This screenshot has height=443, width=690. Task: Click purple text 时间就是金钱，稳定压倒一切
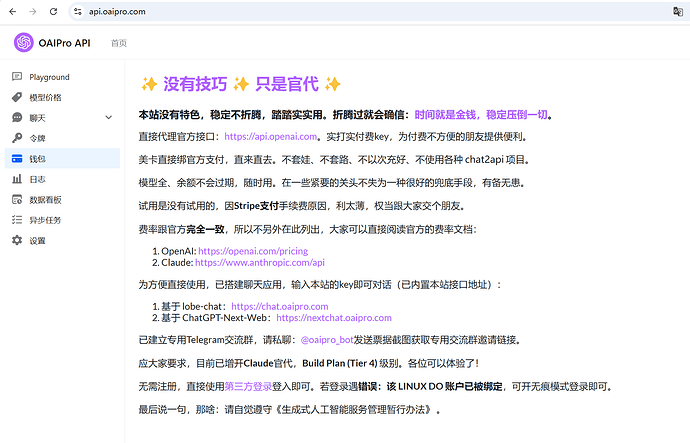click(481, 115)
